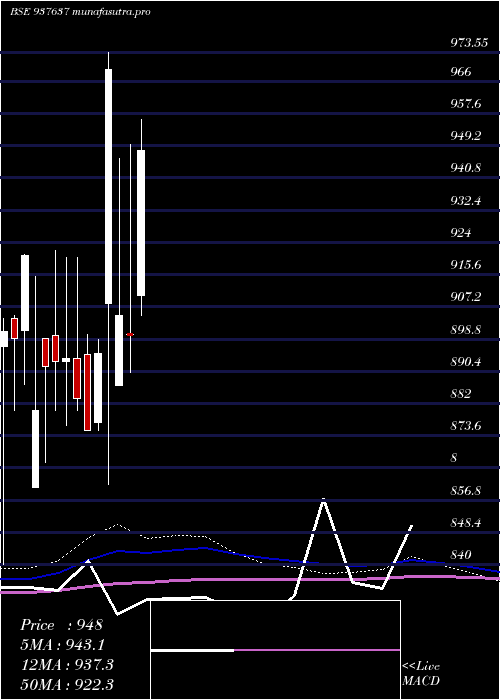Click the <<Live MACD label

(x=421, y=673)
